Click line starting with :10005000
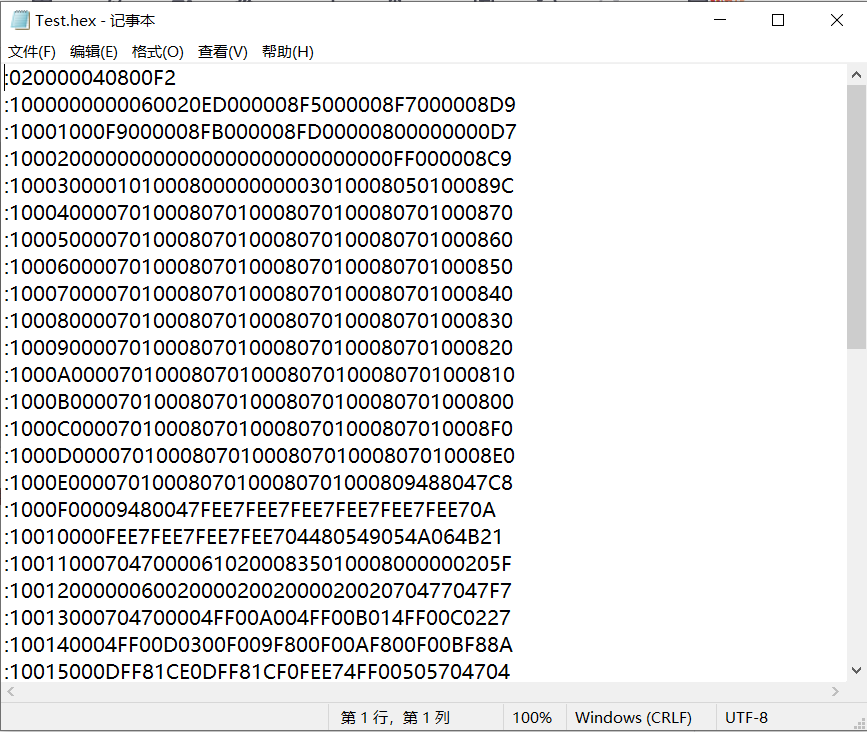 pos(259,240)
